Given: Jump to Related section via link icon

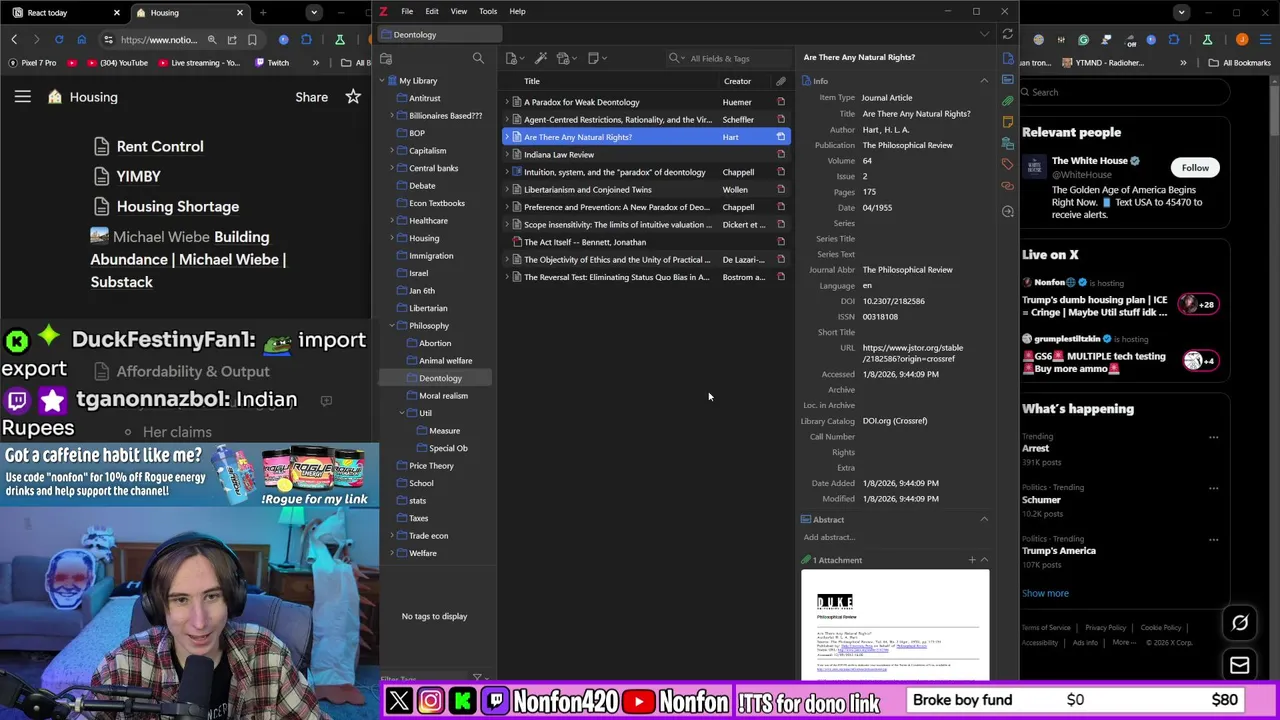Looking at the screenshot, I should click(x=1007, y=187).
